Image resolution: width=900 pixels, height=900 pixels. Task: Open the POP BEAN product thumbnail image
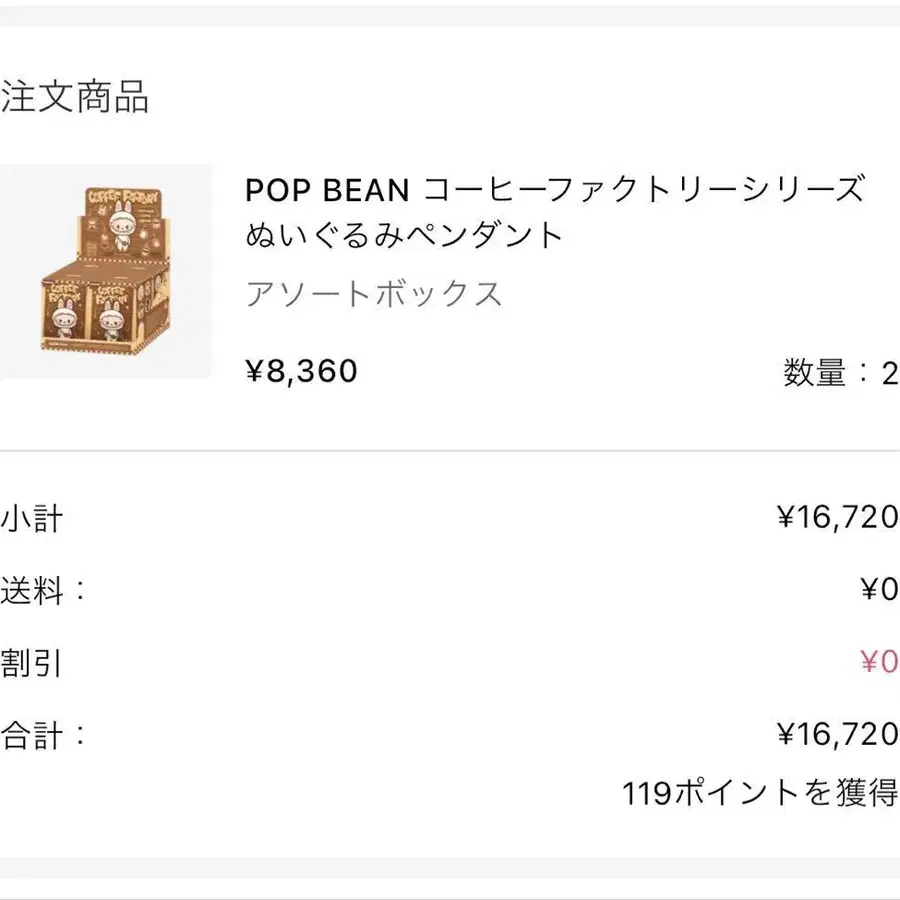pos(106,272)
